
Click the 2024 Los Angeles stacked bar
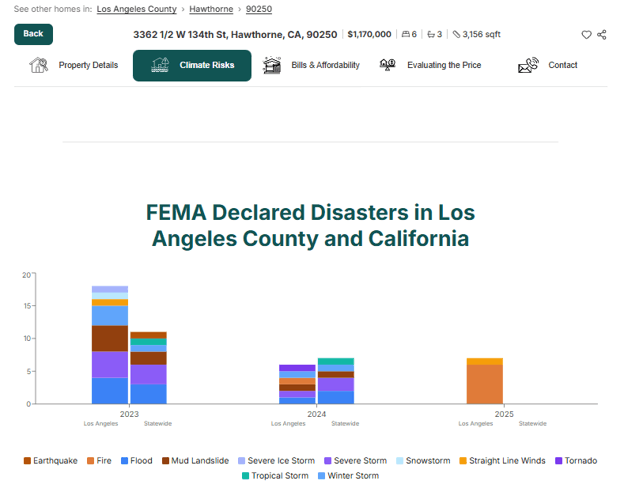(297, 385)
